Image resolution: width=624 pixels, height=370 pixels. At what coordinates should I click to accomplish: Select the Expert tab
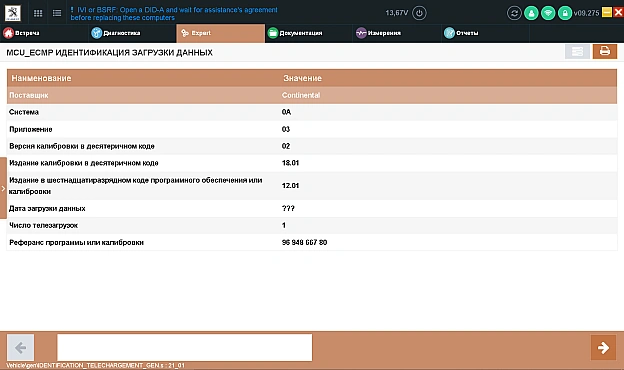click(220, 33)
